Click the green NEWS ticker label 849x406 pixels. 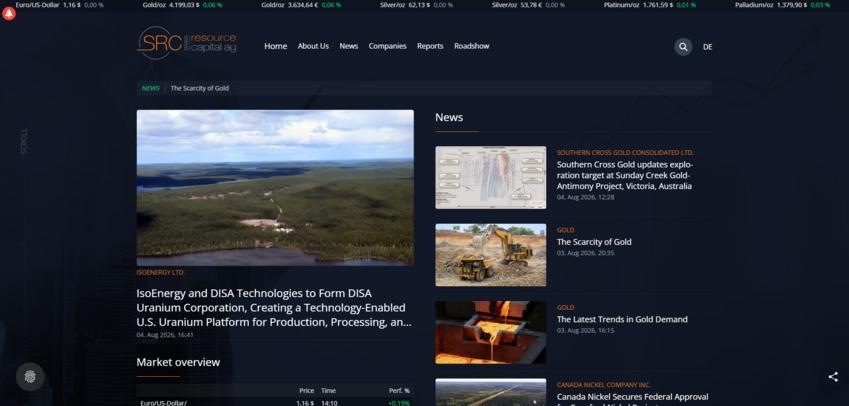(x=151, y=88)
